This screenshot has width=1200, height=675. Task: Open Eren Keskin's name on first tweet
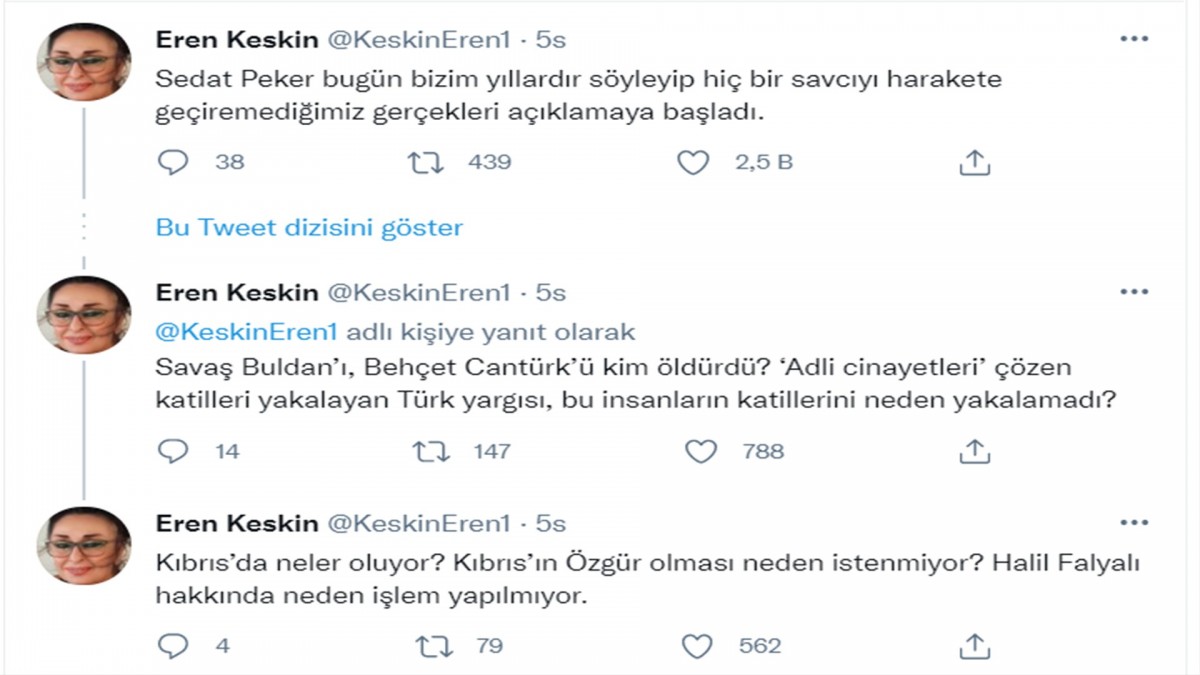point(237,40)
